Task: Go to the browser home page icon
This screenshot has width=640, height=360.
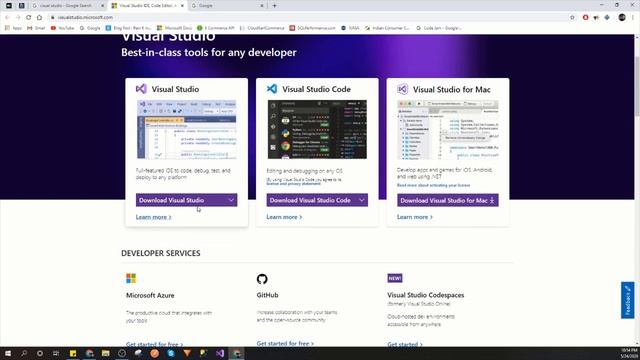Action: [39, 17]
